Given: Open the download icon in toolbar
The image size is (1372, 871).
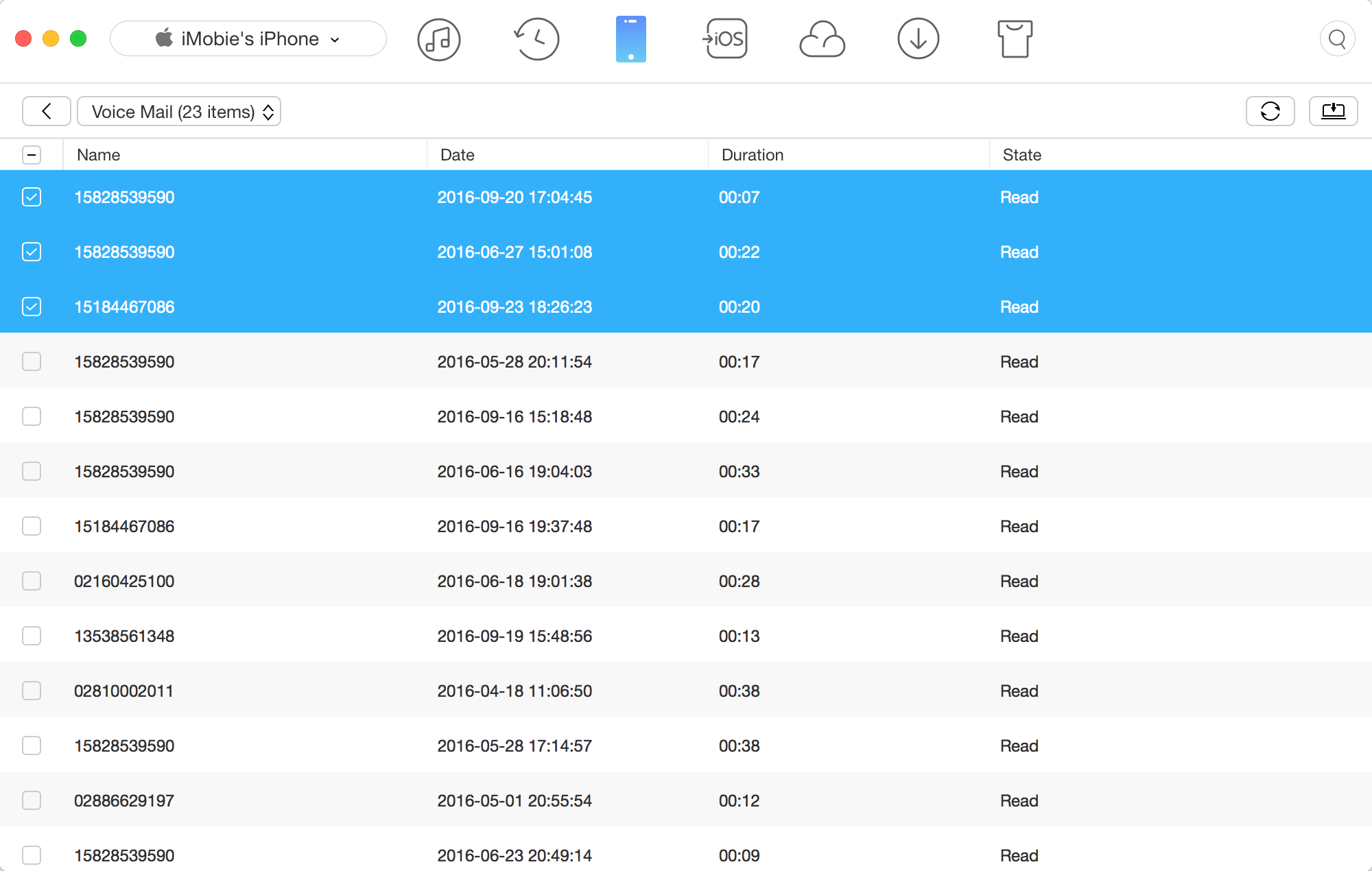Looking at the screenshot, I should click(918, 39).
